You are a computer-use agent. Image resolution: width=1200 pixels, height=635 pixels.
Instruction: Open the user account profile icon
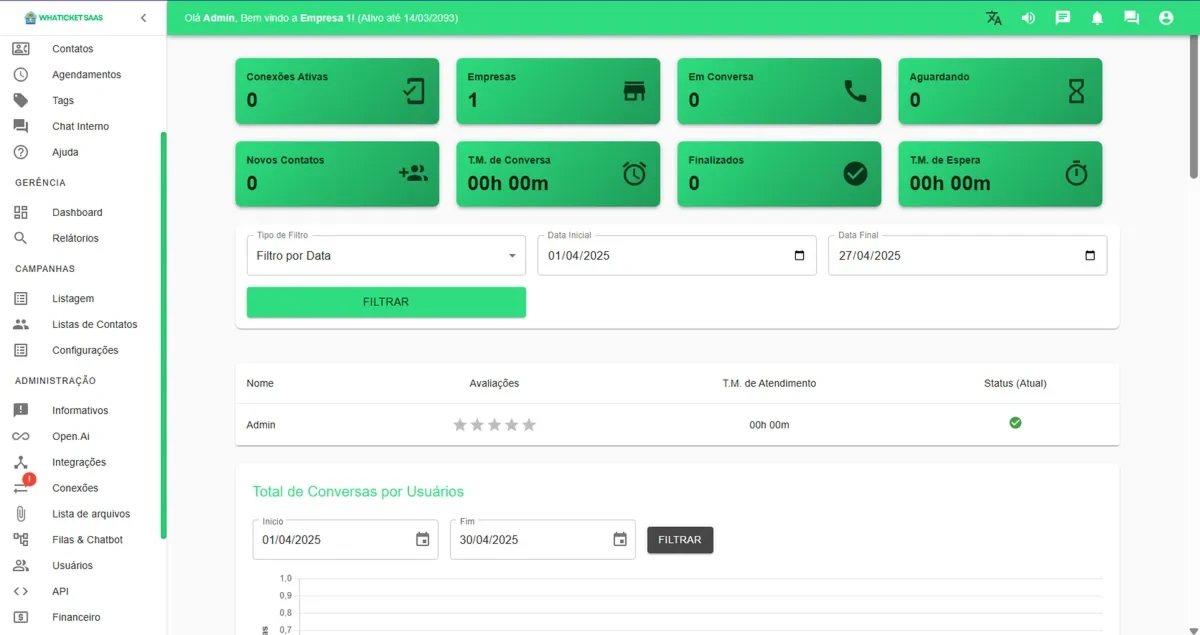[1165, 18]
